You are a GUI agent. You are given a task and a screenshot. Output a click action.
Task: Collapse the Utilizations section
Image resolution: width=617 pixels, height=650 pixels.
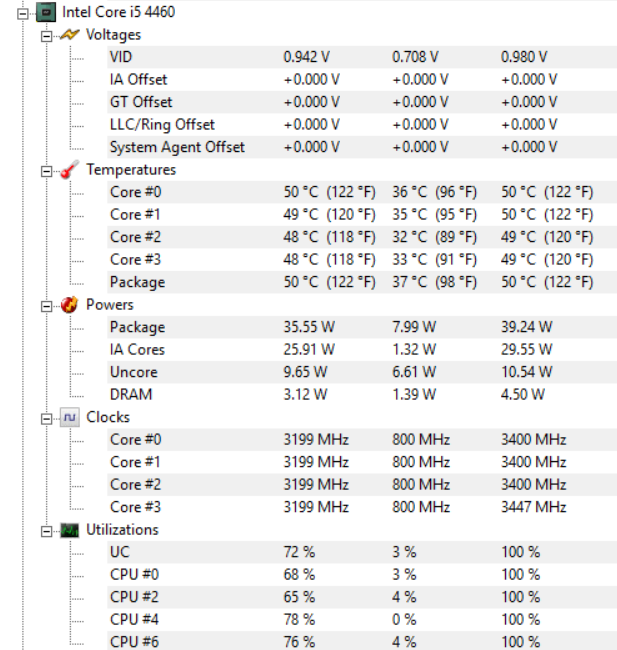click(x=46, y=530)
